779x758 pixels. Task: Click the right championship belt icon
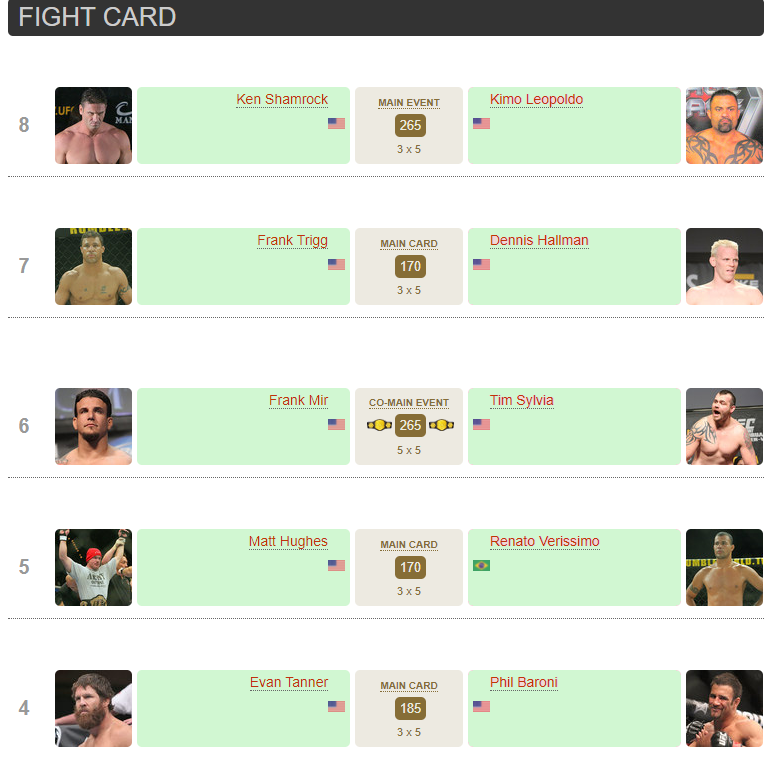441,425
